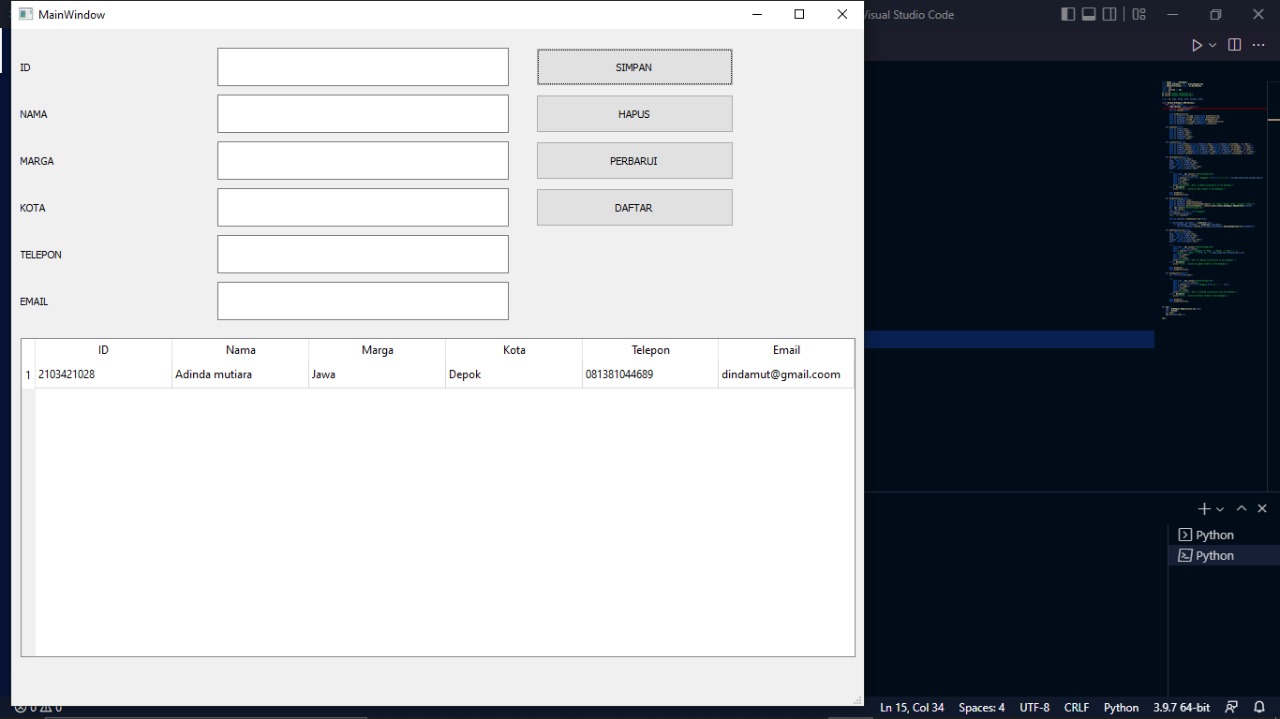Change line endings via the CRLF indicator

point(1076,707)
